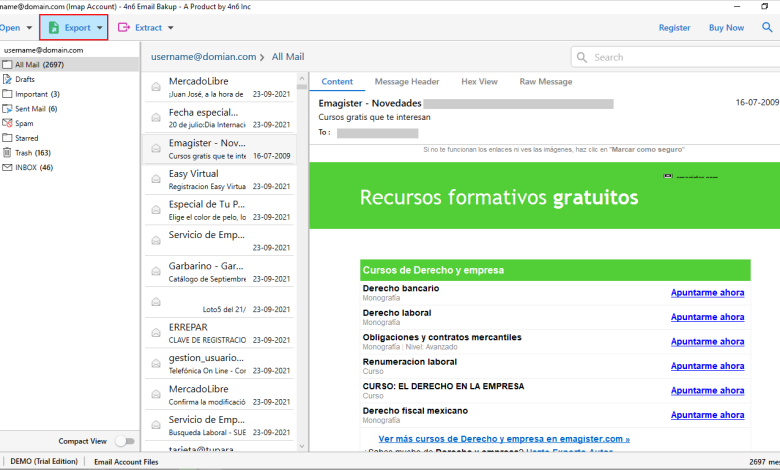Screen dimensions: 780x470
Task: Open first MercadoLibre email Juan José
Action: tap(219, 87)
